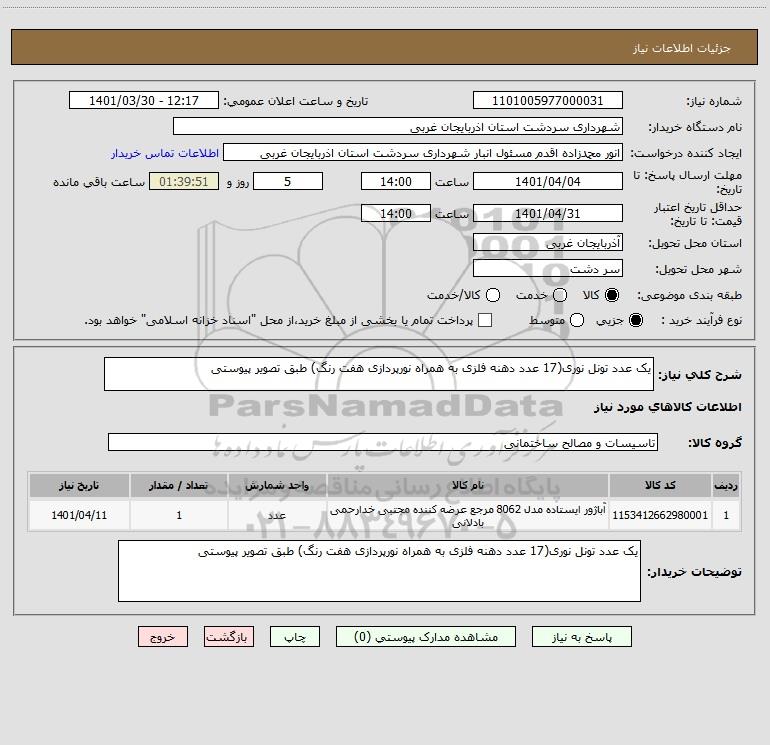Click the استان محل تحویل field
770x745 pixels.
[x=548, y=243]
